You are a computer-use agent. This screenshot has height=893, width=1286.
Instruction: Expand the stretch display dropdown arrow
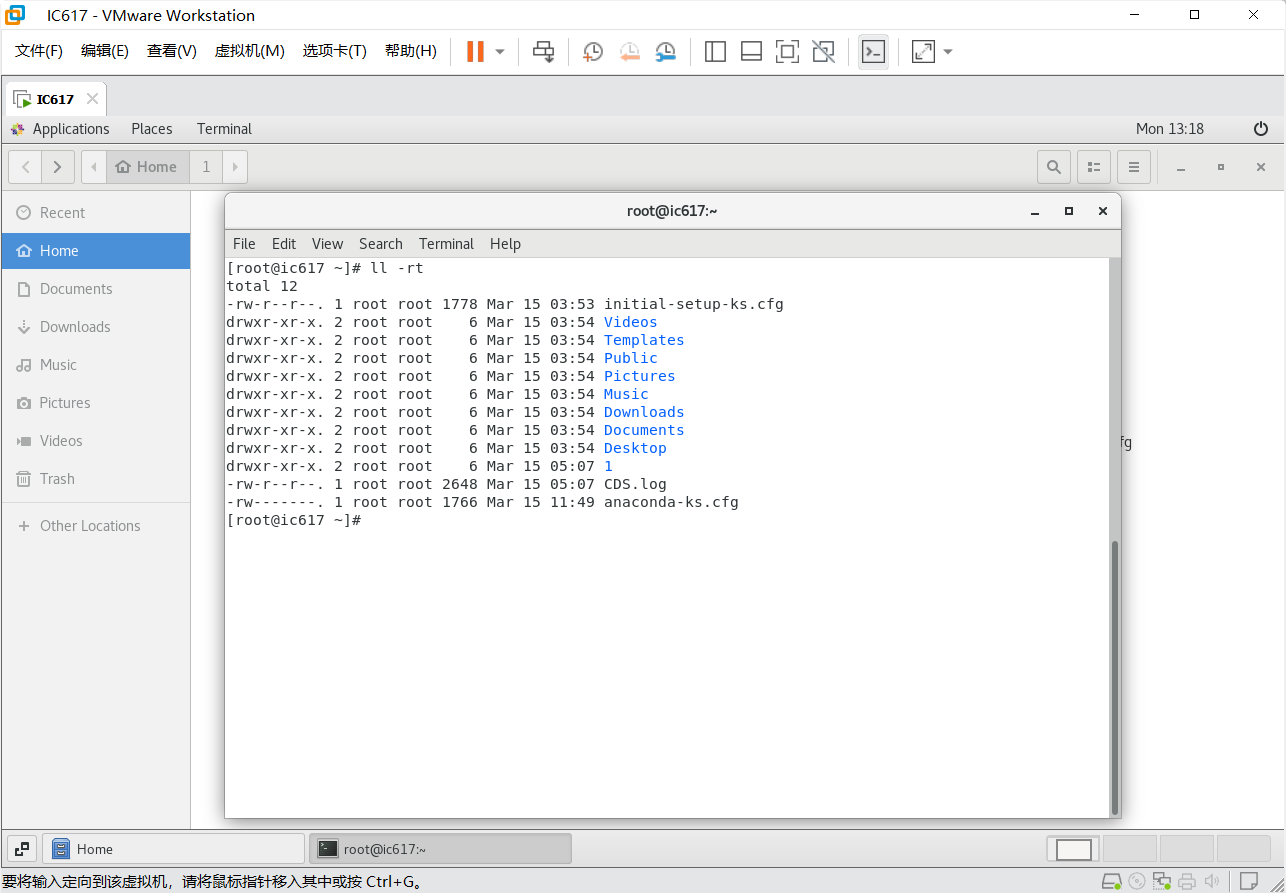pyautogui.click(x=948, y=52)
